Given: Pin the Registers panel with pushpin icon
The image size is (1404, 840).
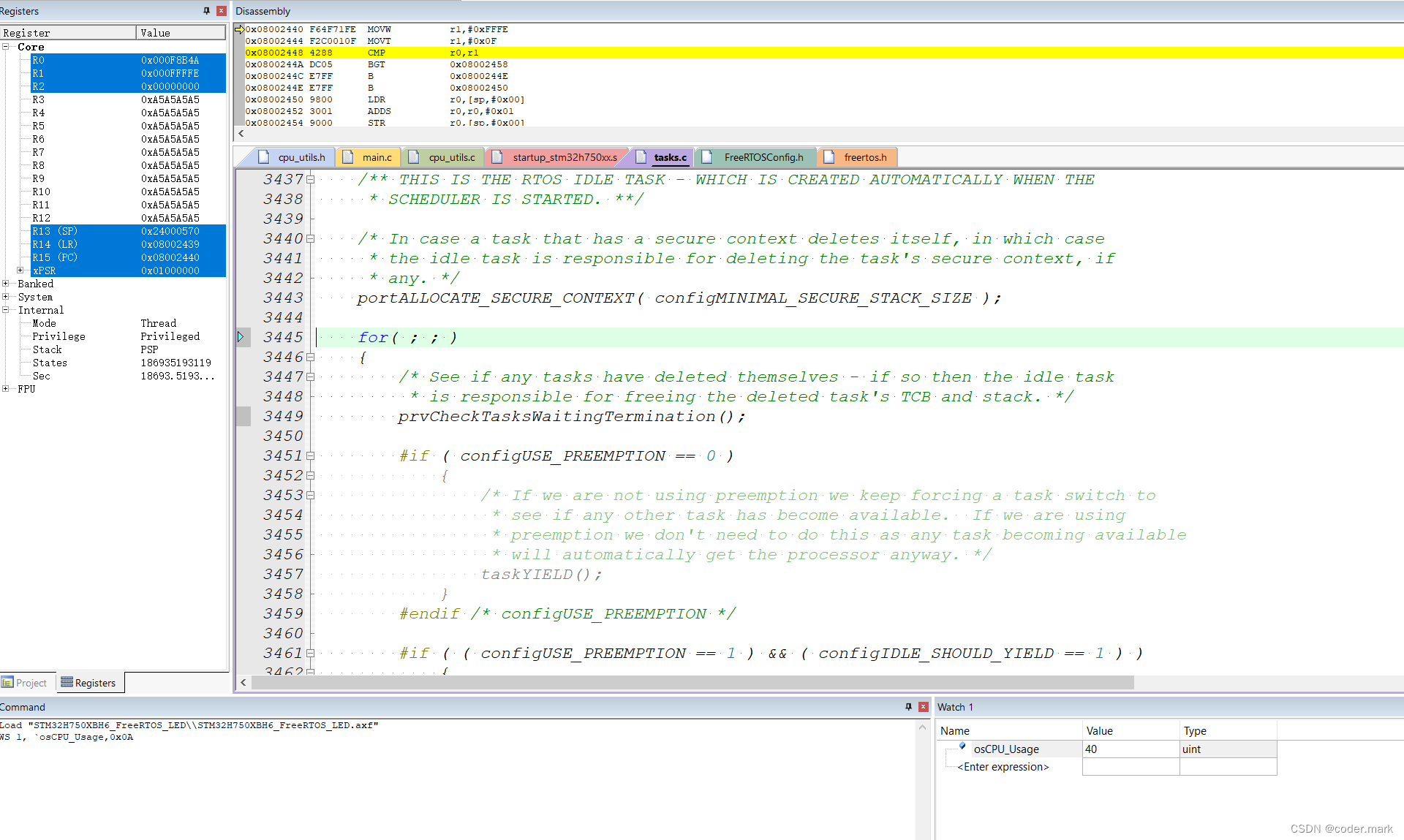Looking at the screenshot, I should coord(206,11).
